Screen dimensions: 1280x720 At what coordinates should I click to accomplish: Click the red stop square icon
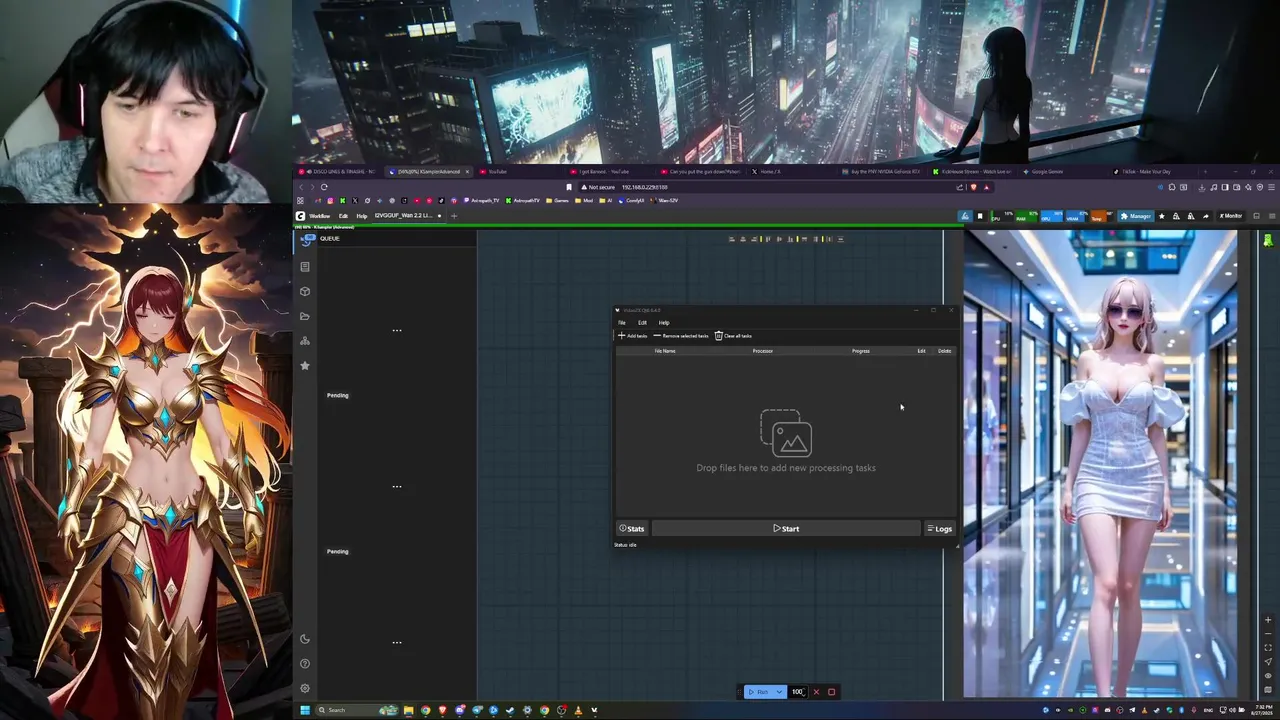831,692
